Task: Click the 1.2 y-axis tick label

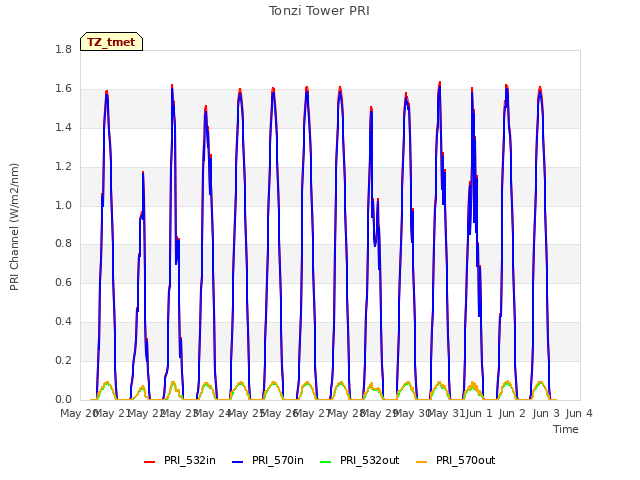Action: 63,167
